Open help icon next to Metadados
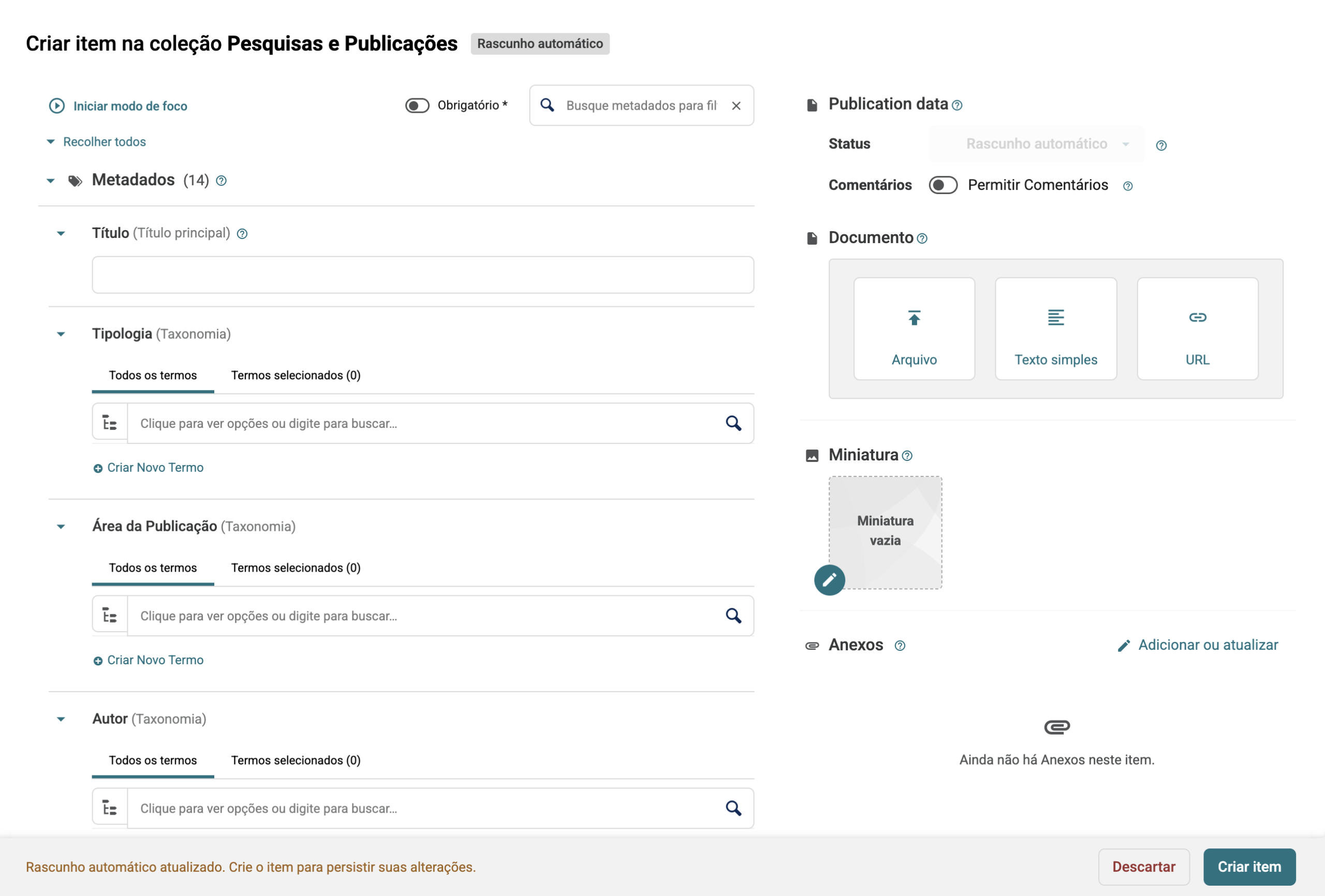The height and width of the screenshot is (896, 1325). click(221, 181)
